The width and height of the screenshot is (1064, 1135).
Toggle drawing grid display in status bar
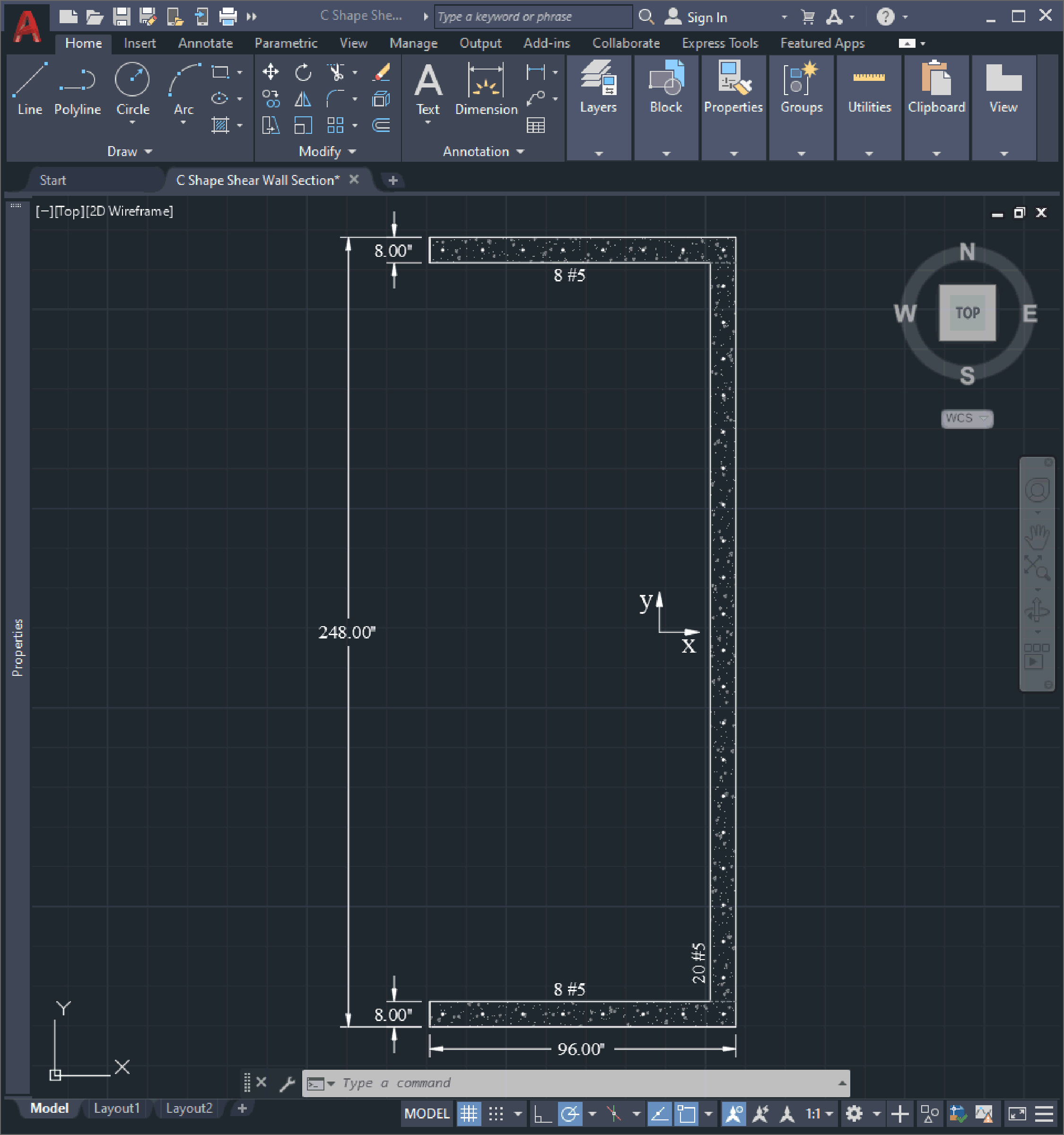point(469,1114)
